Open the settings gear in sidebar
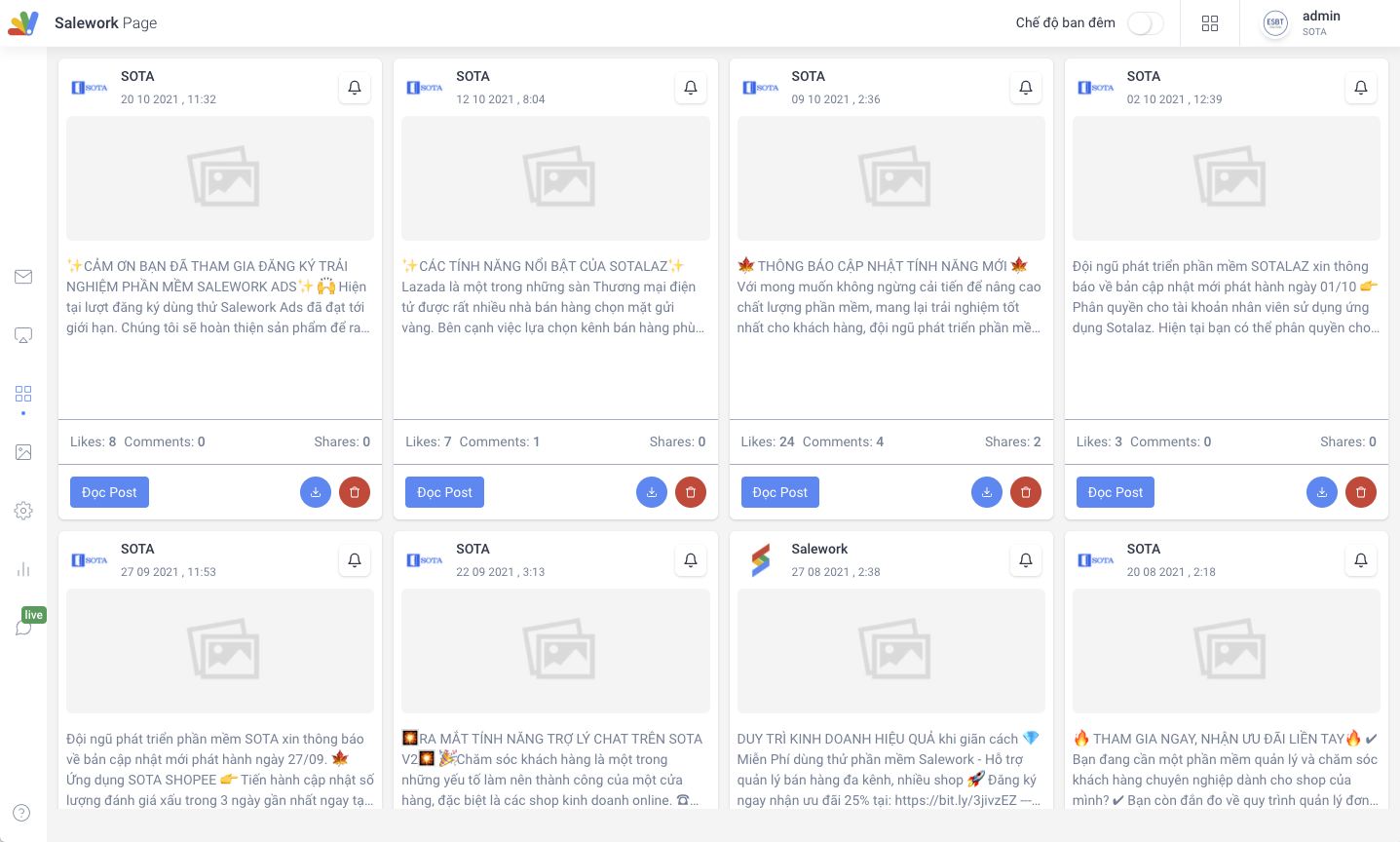The image size is (1400, 842). click(23, 511)
